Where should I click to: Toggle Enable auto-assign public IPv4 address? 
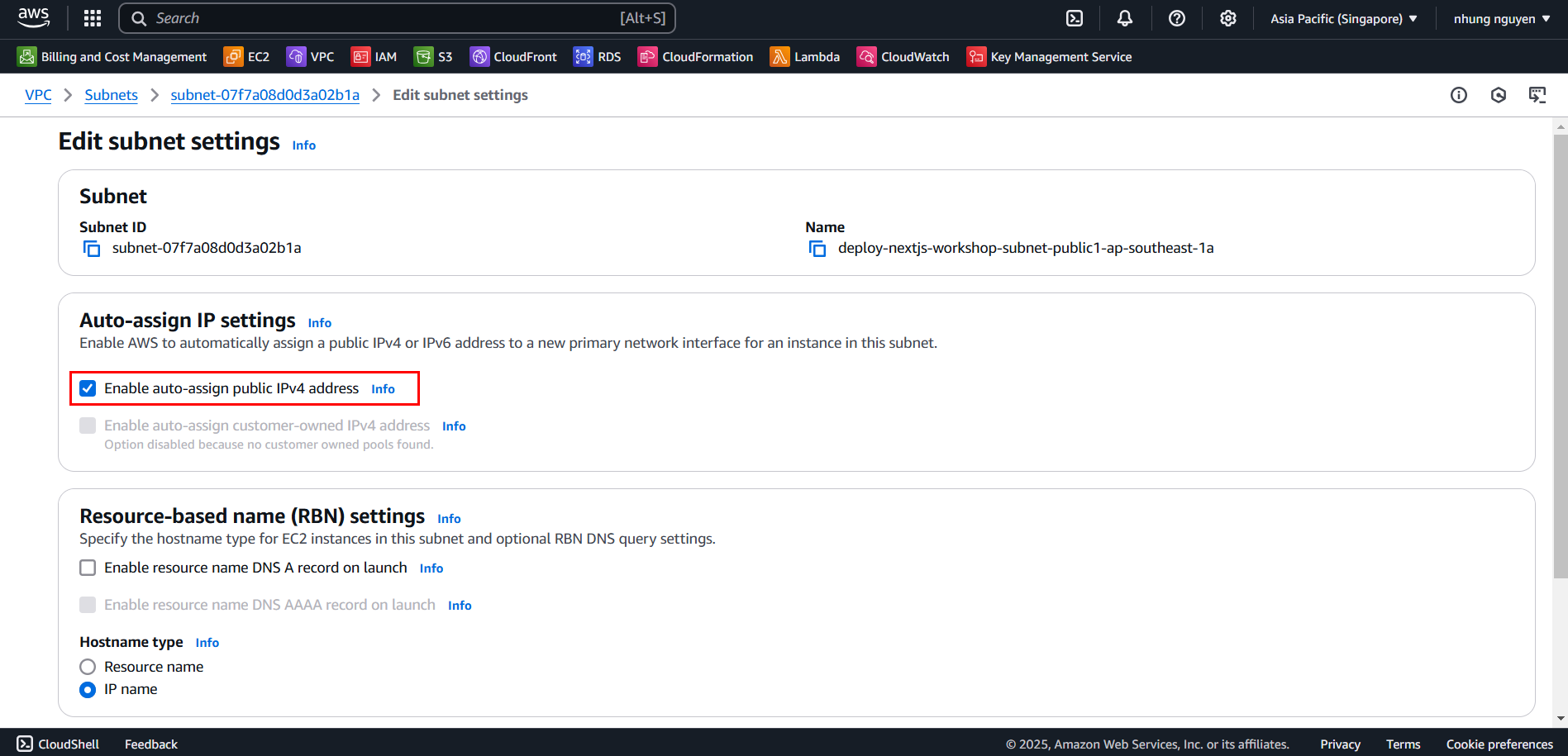tap(88, 388)
